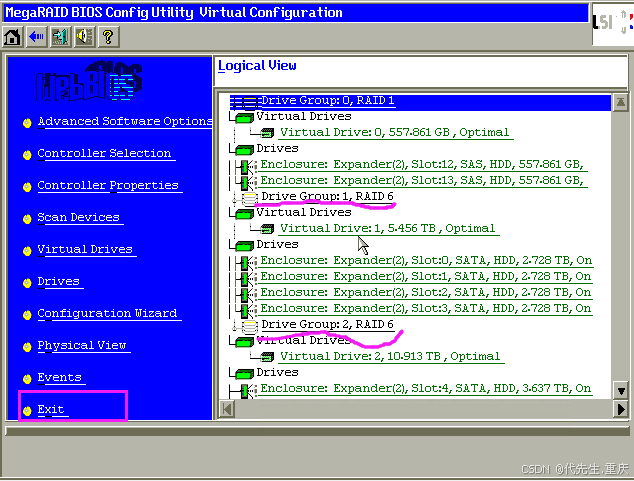Click the Home toolbar icon

click(12, 37)
